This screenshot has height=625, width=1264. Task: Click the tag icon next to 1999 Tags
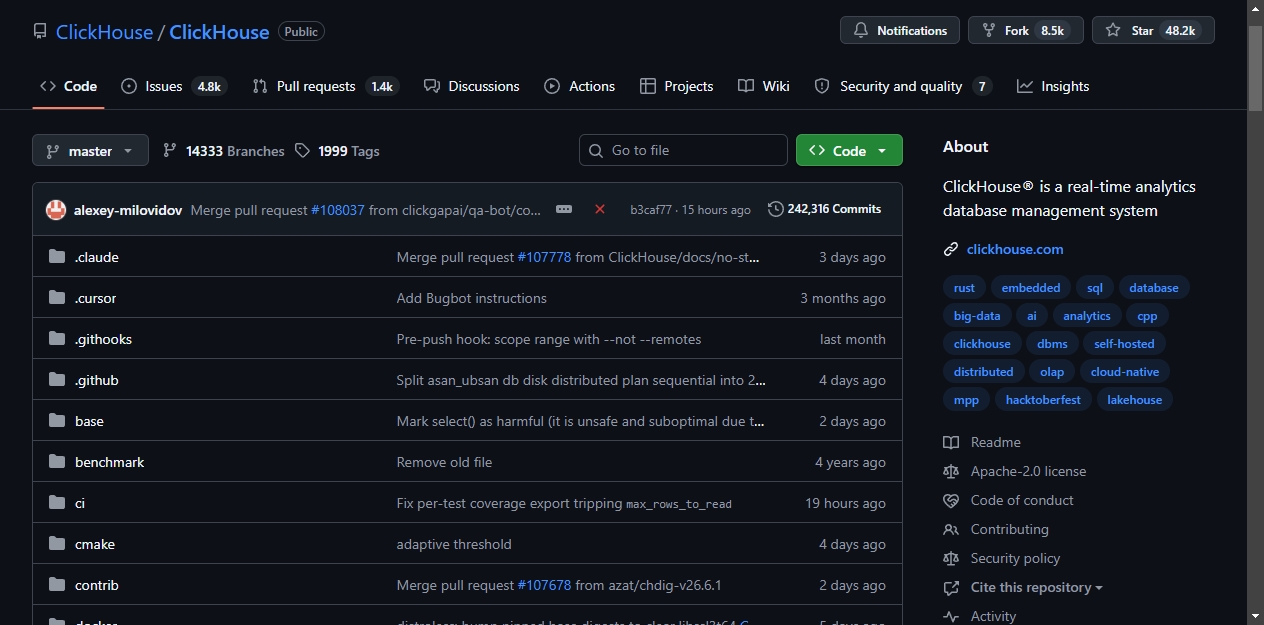(x=303, y=151)
